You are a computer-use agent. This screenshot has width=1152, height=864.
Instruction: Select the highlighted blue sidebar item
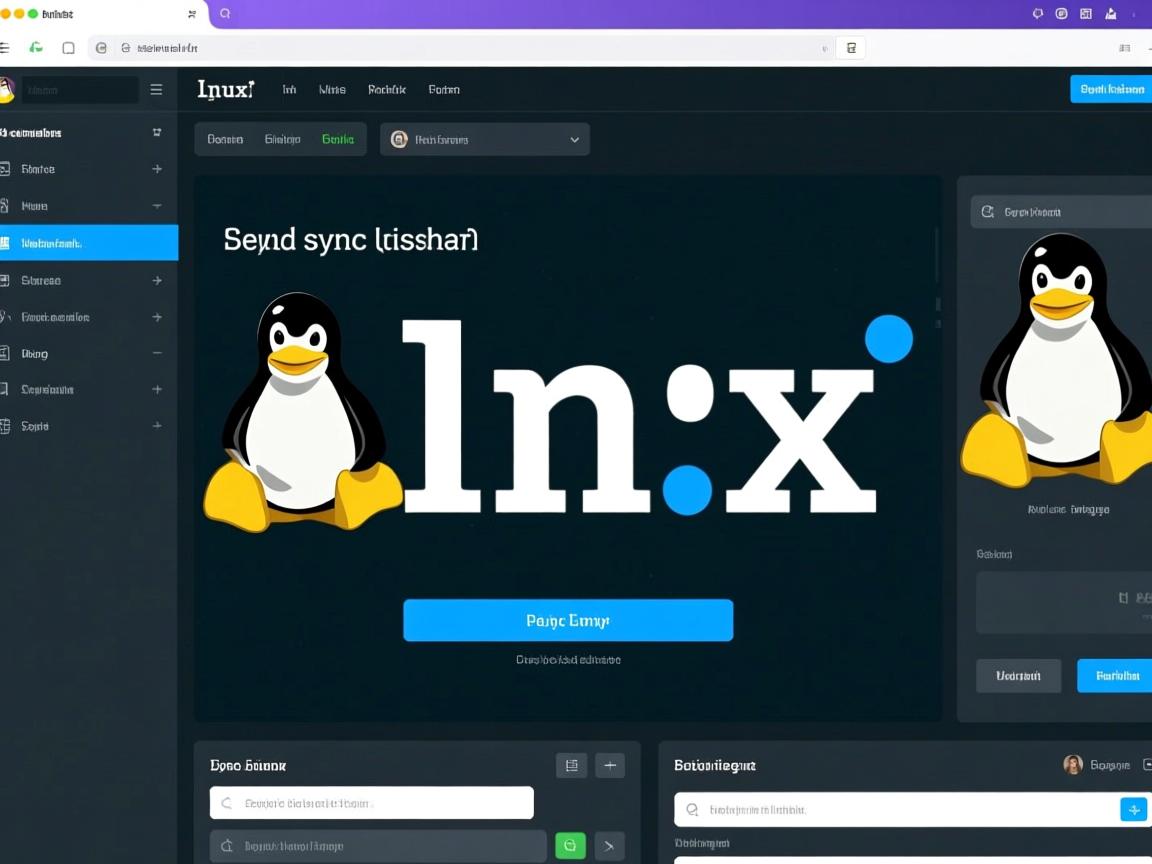pyautogui.click(x=88, y=242)
